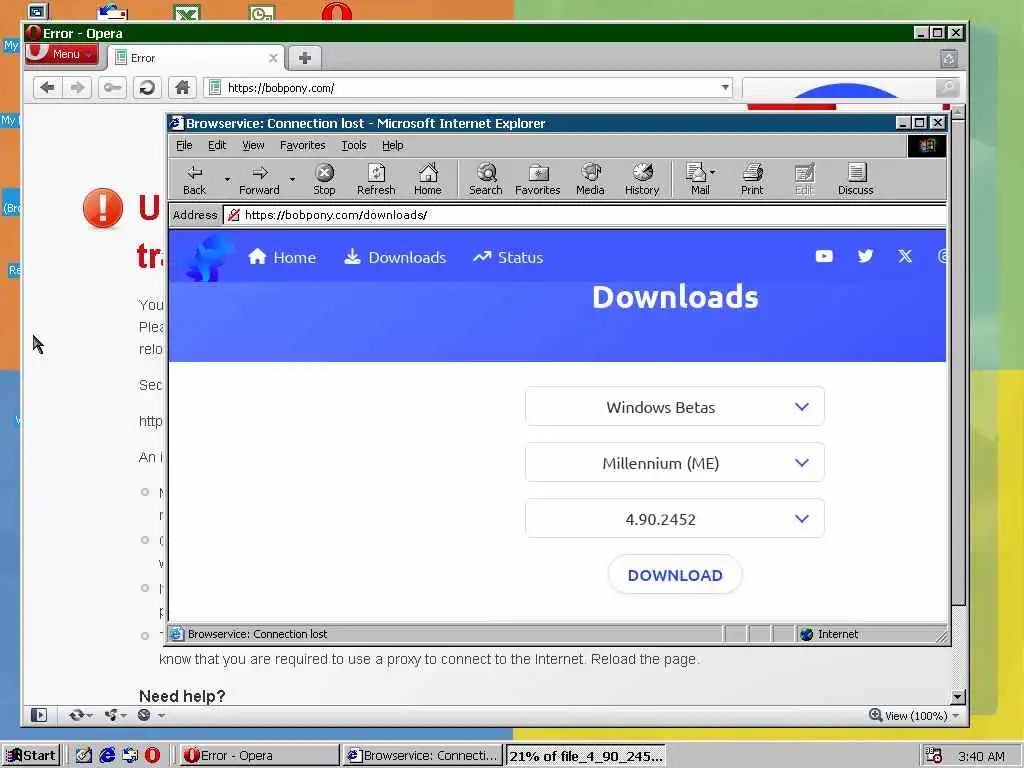Click the Internet Explorer address field
Viewport: 1024px width, 768px height.
click(584, 215)
